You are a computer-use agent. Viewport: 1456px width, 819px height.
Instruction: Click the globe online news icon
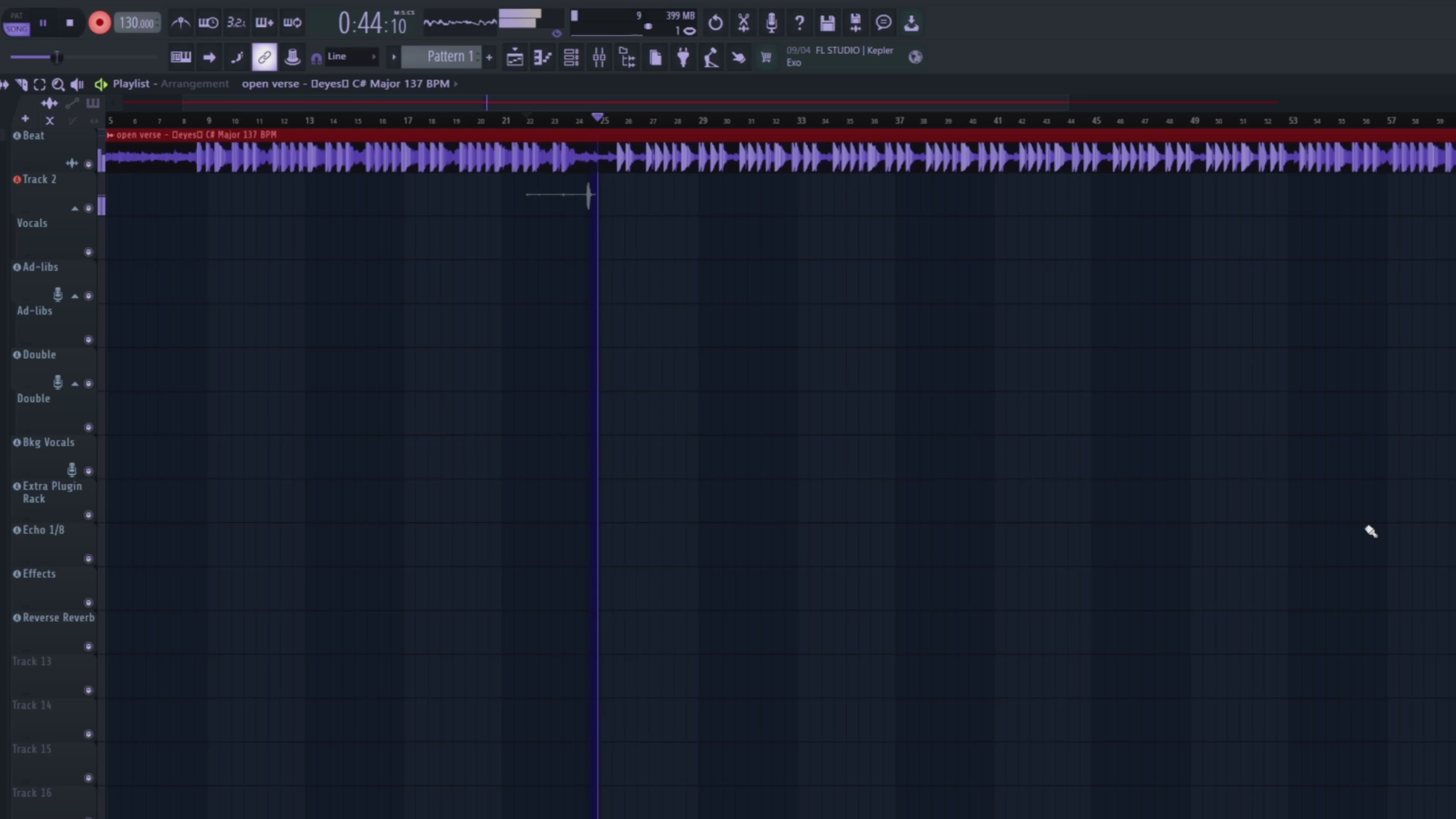(915, 57)
